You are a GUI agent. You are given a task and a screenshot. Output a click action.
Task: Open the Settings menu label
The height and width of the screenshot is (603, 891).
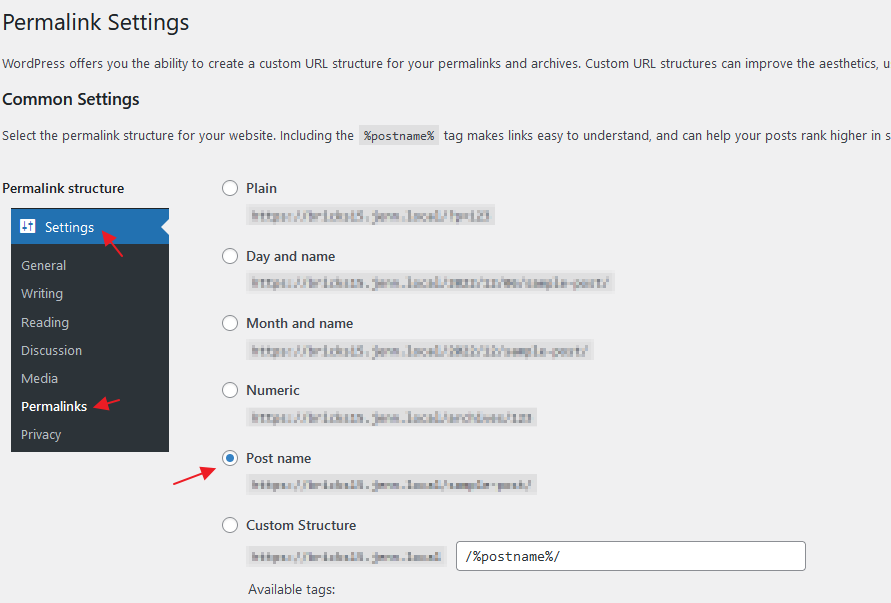69,227
